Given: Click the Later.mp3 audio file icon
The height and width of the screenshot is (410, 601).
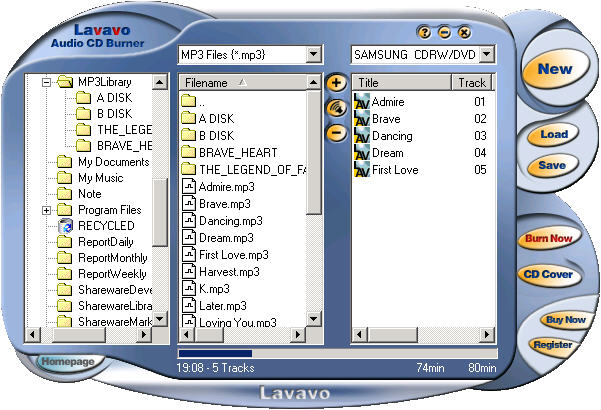Looking at the screenshot, I should tap(189, 305).
